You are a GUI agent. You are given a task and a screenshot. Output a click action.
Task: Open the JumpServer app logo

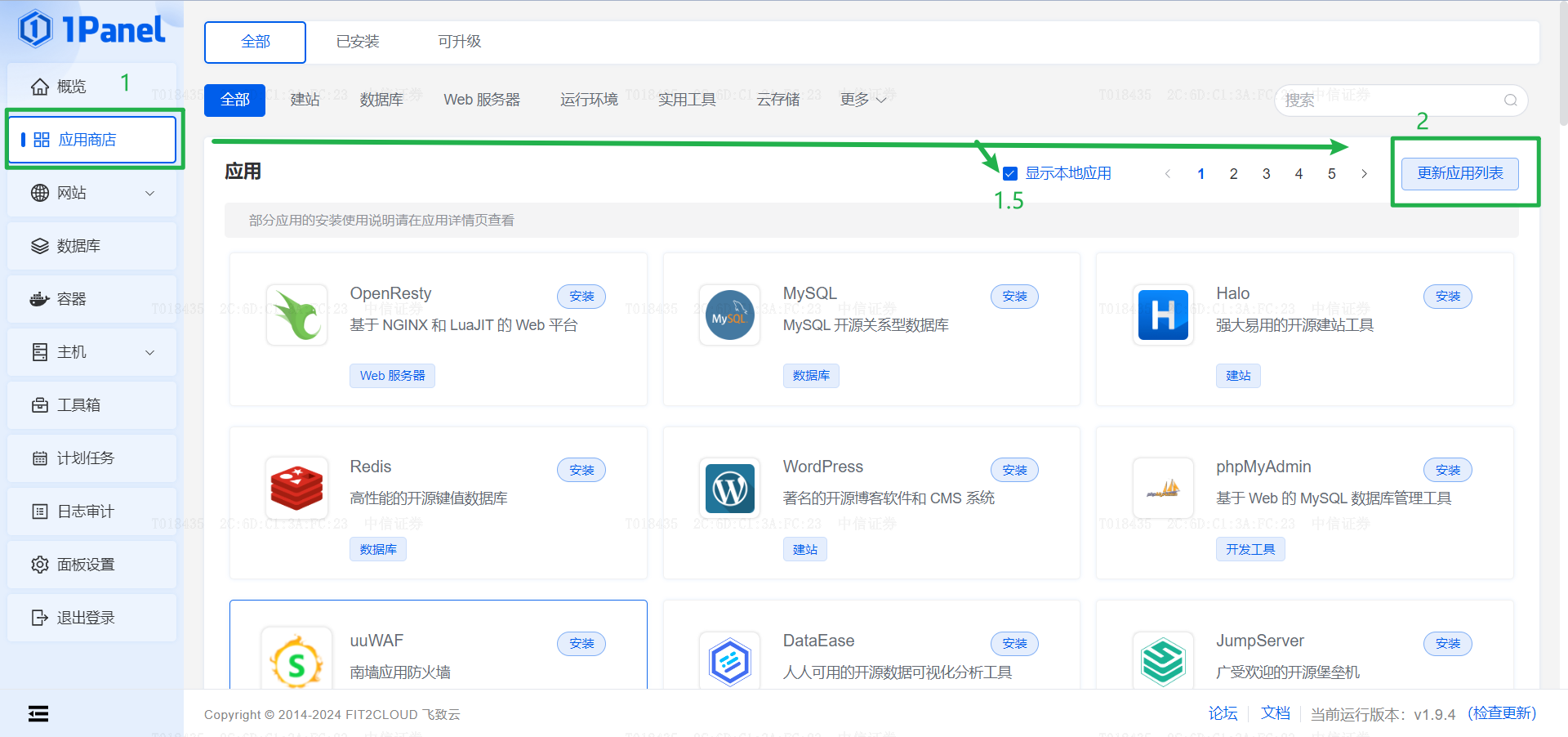(x=1163, y=660)
